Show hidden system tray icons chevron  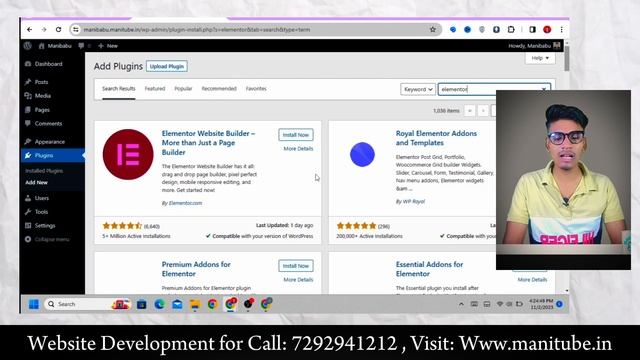[x=461, y=304]
